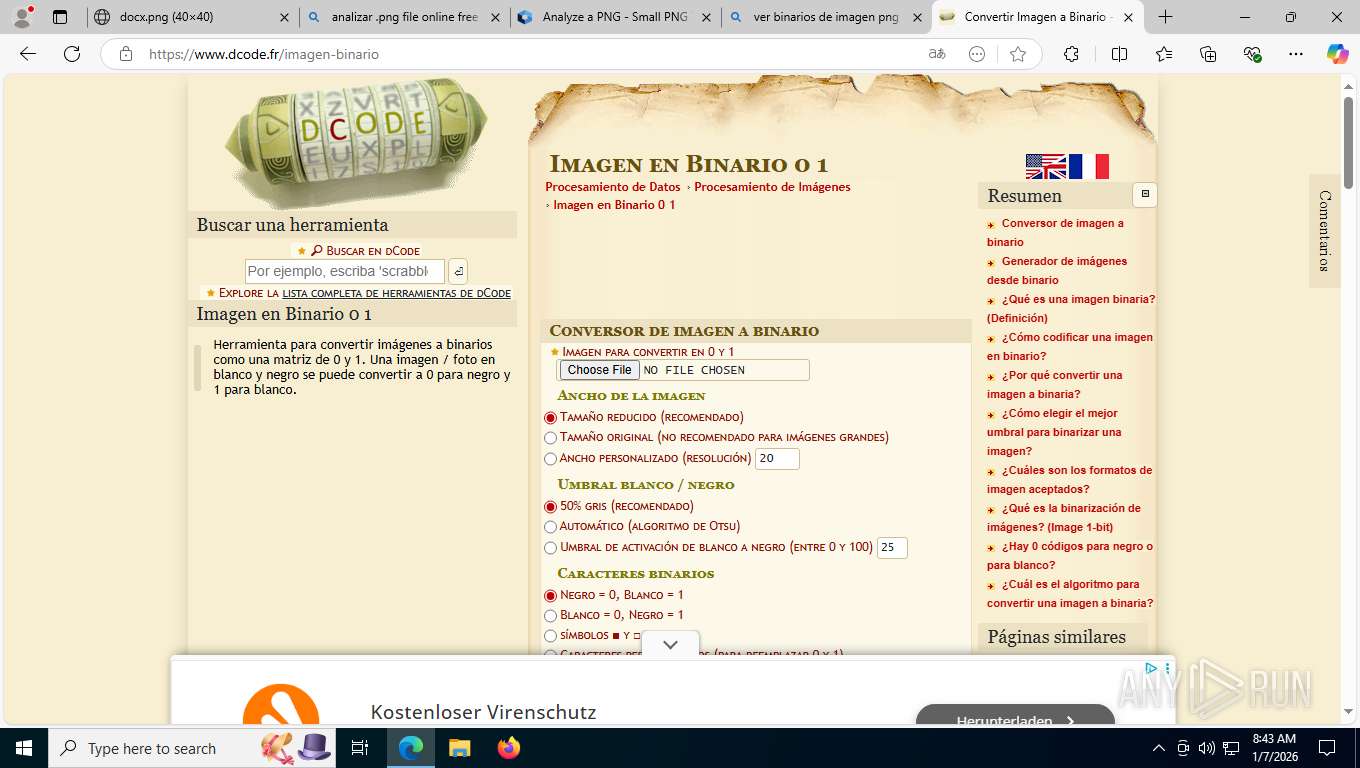Go back with the browser back arrow
The image size is (1360, 768).
coord(28,54)
